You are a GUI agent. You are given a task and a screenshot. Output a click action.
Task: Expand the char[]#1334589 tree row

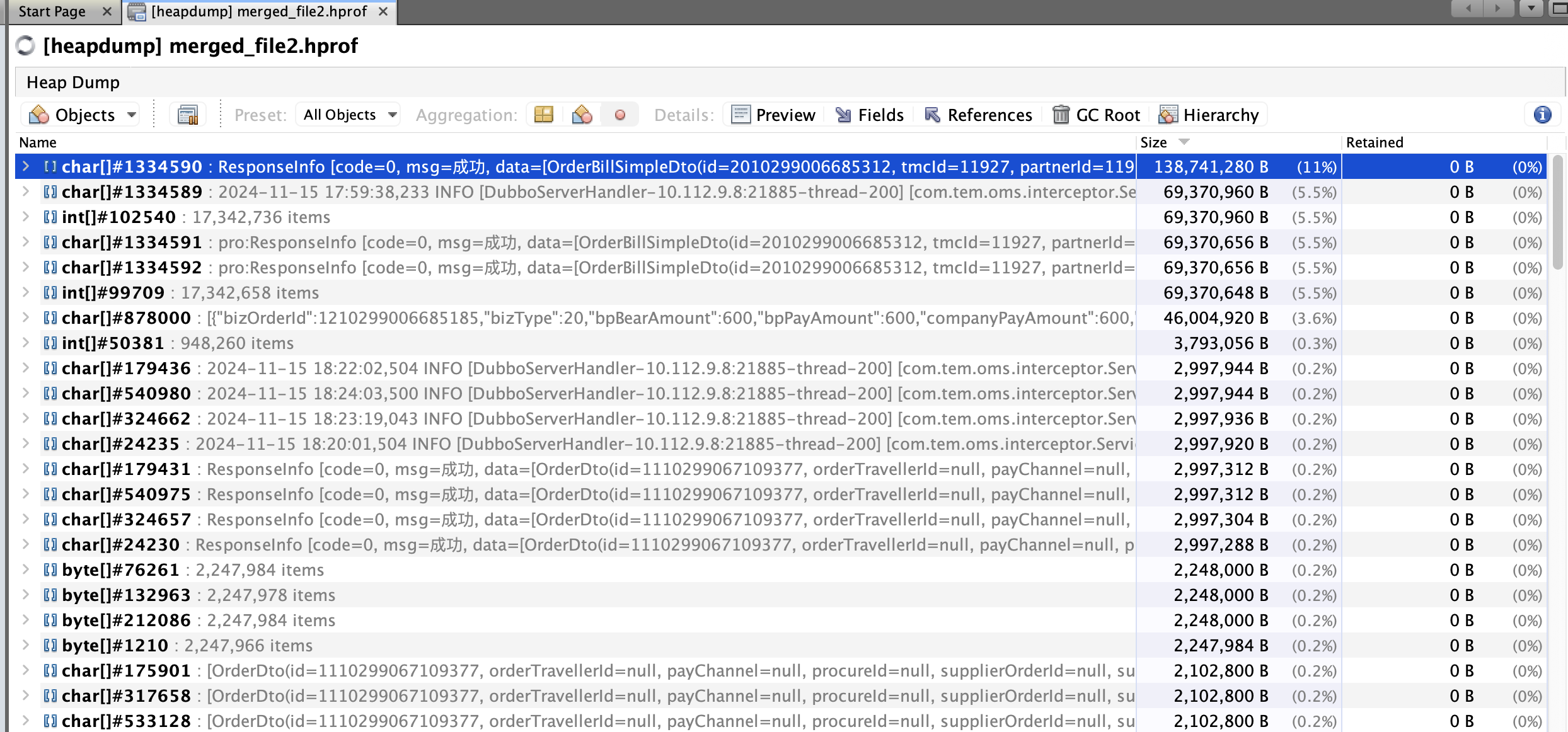click(x=26, y=192)
